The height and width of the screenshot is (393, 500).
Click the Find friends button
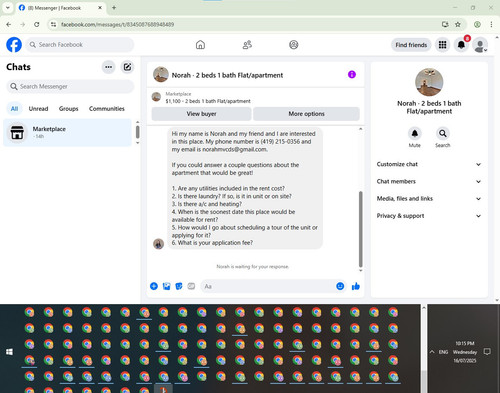click(411, 45)
